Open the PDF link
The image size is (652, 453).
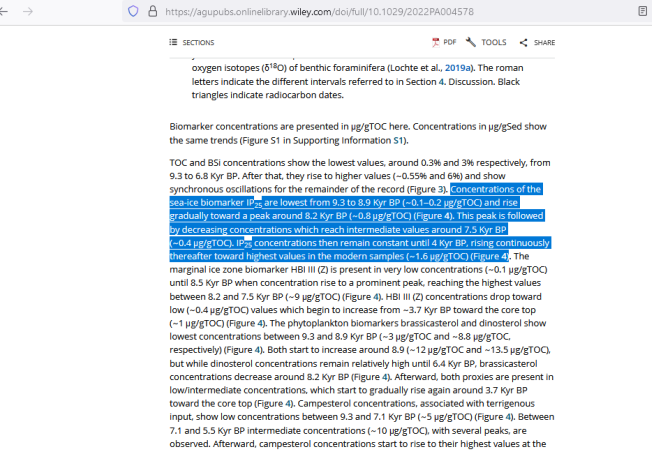449,42
